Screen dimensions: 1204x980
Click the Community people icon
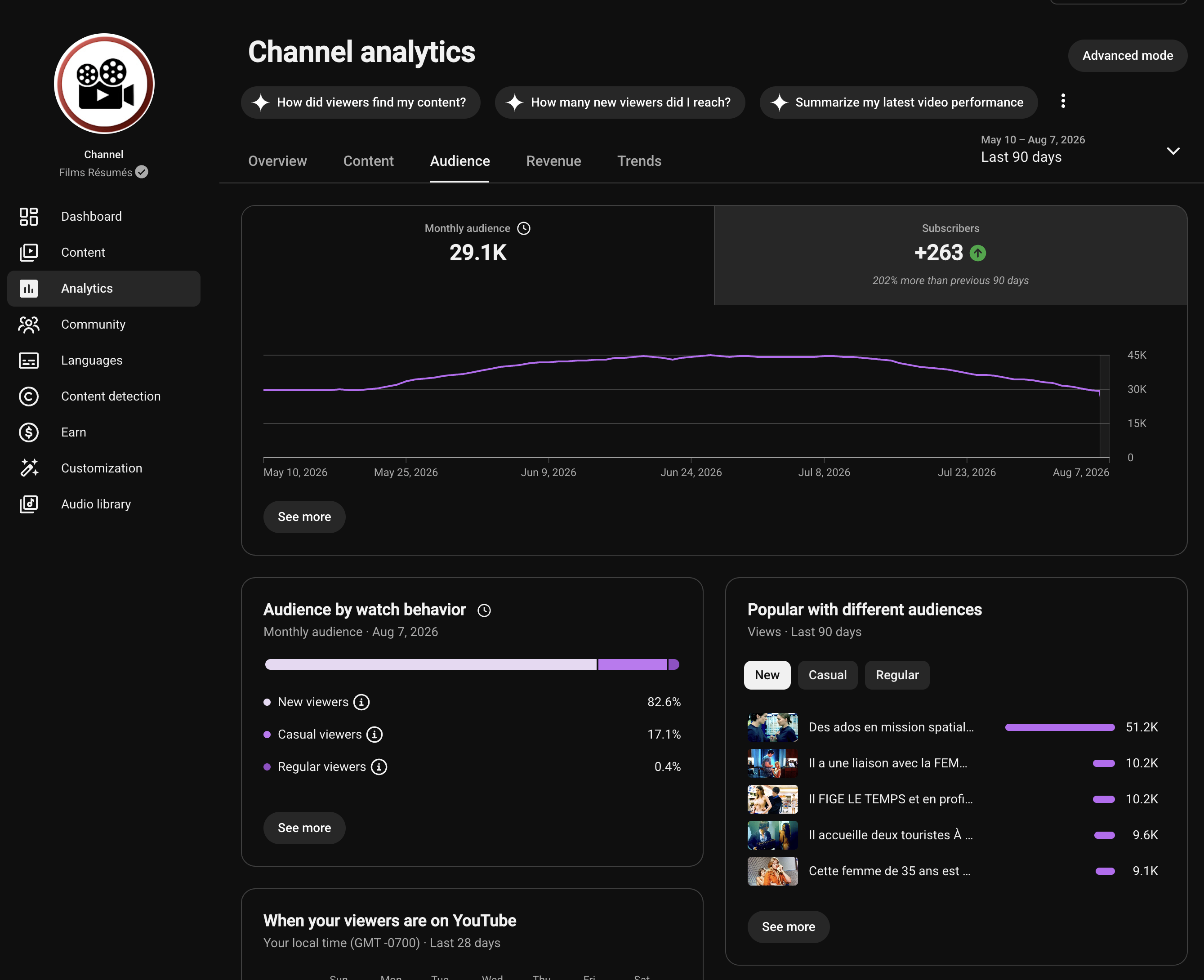click(x=28, y=324)
